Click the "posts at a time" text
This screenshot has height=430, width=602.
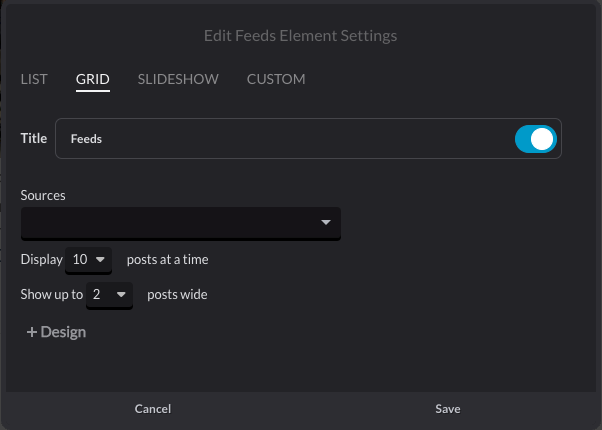click(x=167, y=260)
